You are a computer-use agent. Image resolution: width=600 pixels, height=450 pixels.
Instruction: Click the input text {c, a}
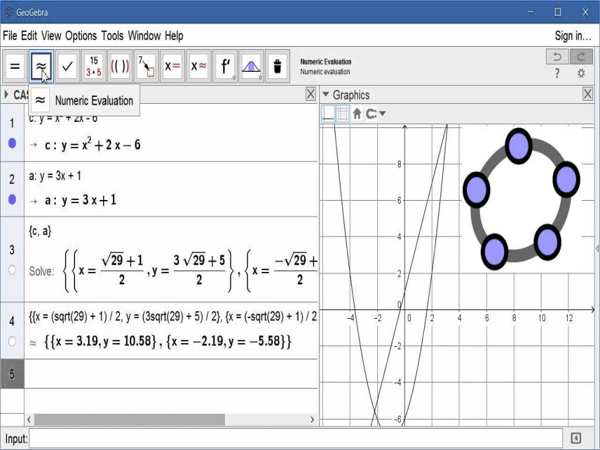[40, 231]
